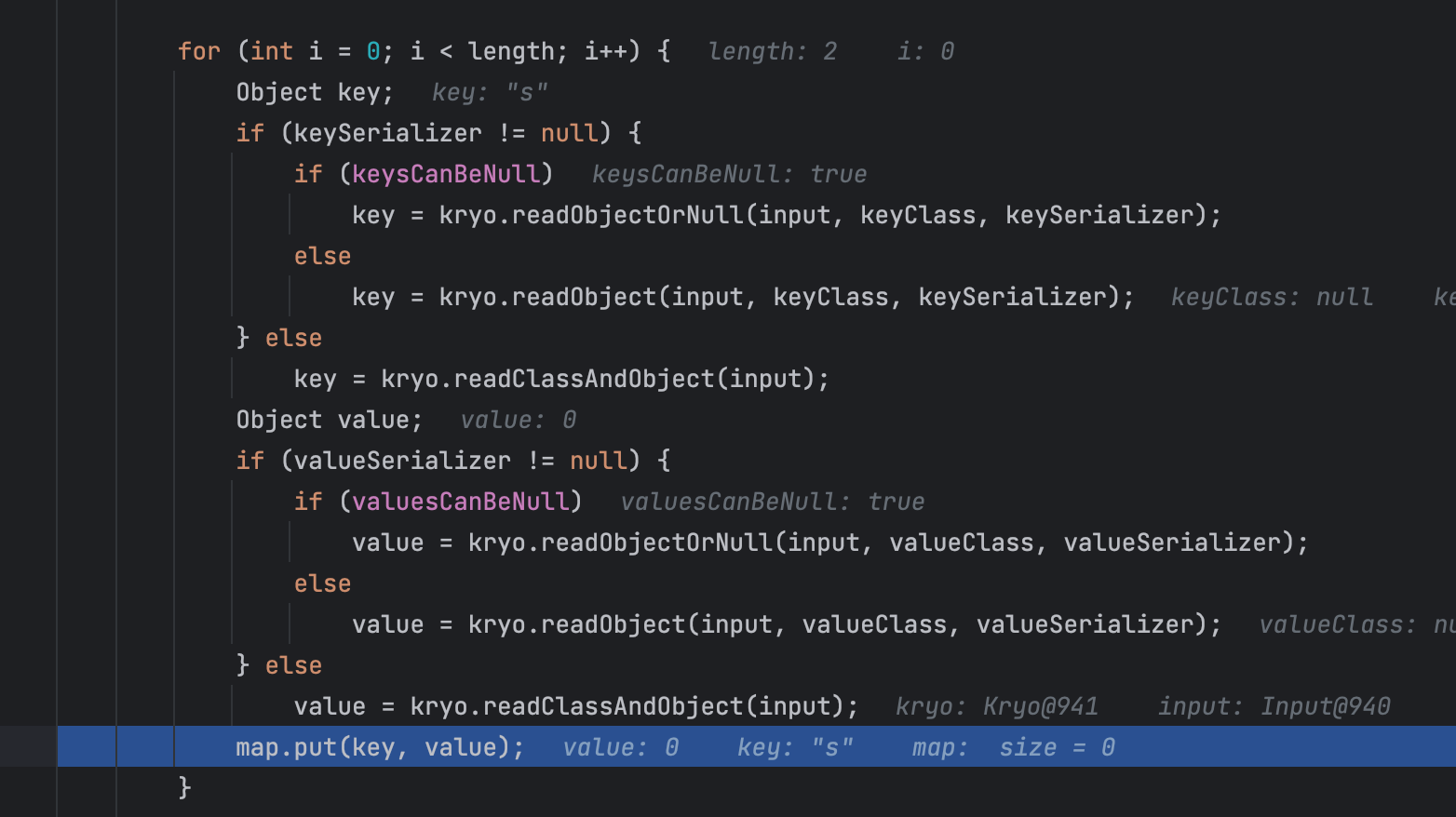Click the gutter beside the highlighted map.put line
This screenshot has height=817, width=1456.
28,747
